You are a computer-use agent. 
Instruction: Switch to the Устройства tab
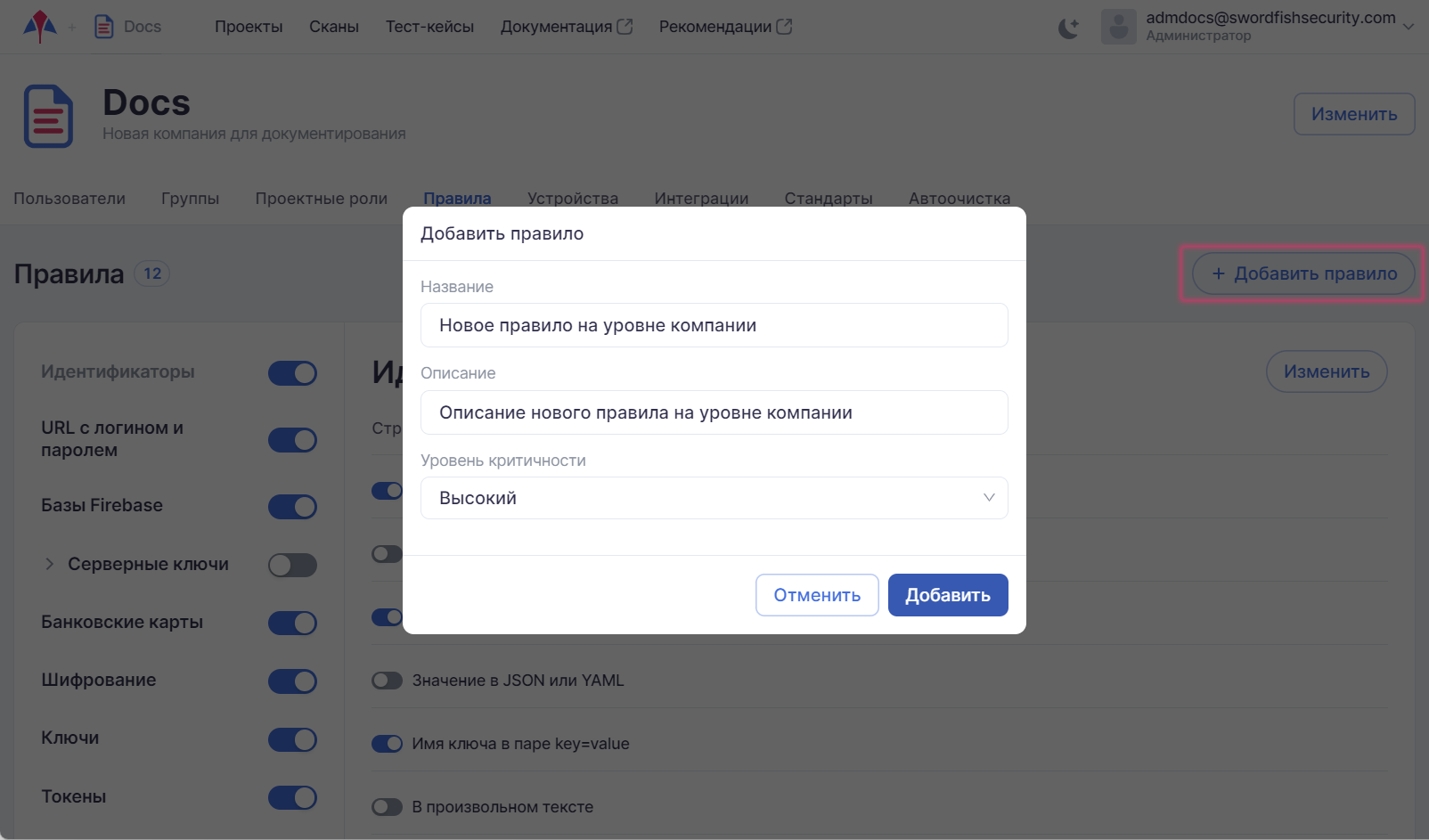click(572, 199)
